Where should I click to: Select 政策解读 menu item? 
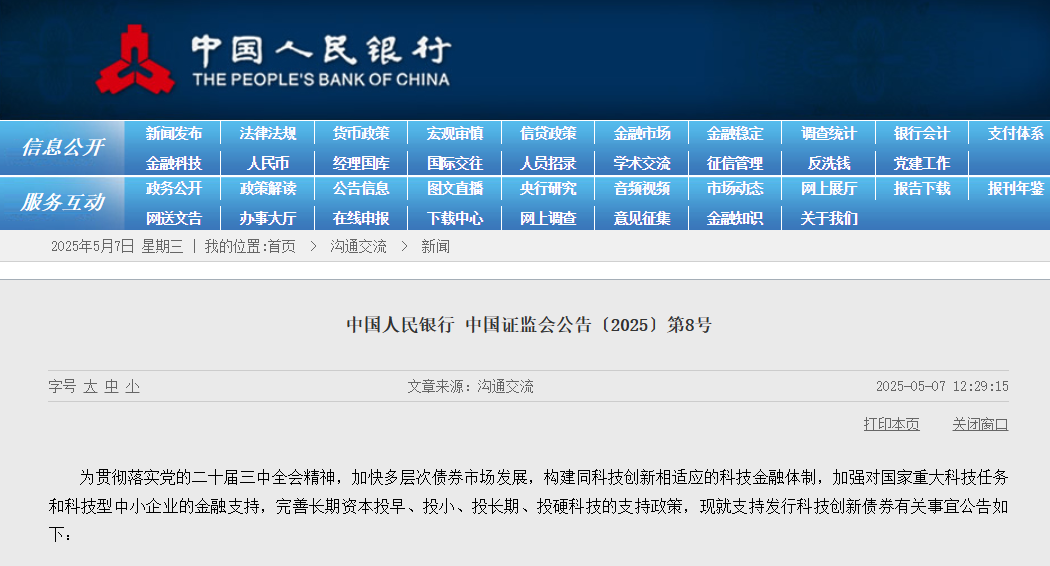pyautogui.click(x=268, y=189)
